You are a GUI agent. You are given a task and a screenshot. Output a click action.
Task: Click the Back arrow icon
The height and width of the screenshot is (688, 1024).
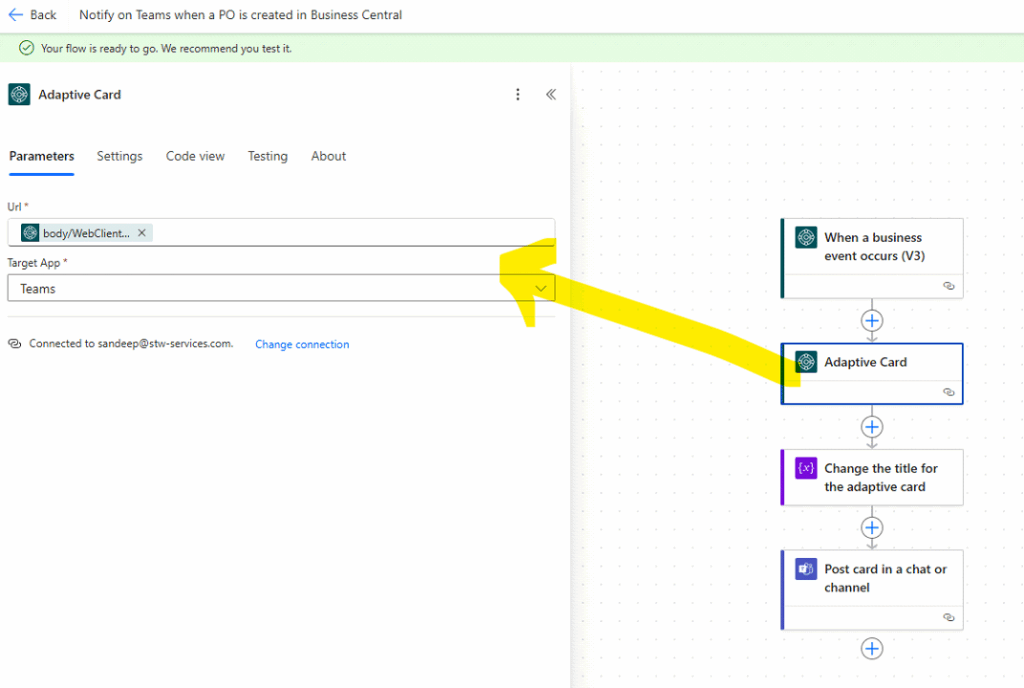(x=16, y=15)
